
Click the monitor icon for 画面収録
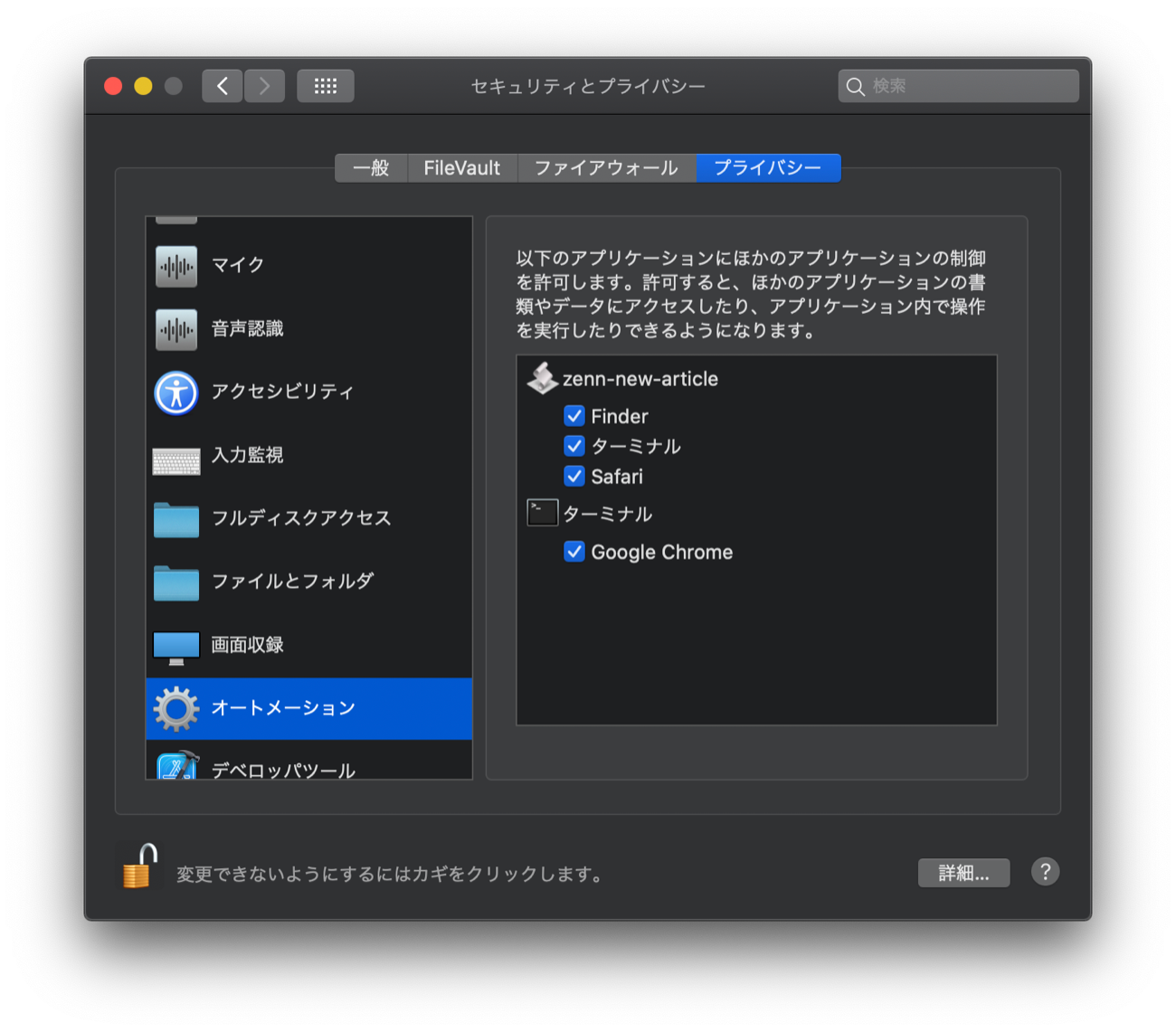176,648
